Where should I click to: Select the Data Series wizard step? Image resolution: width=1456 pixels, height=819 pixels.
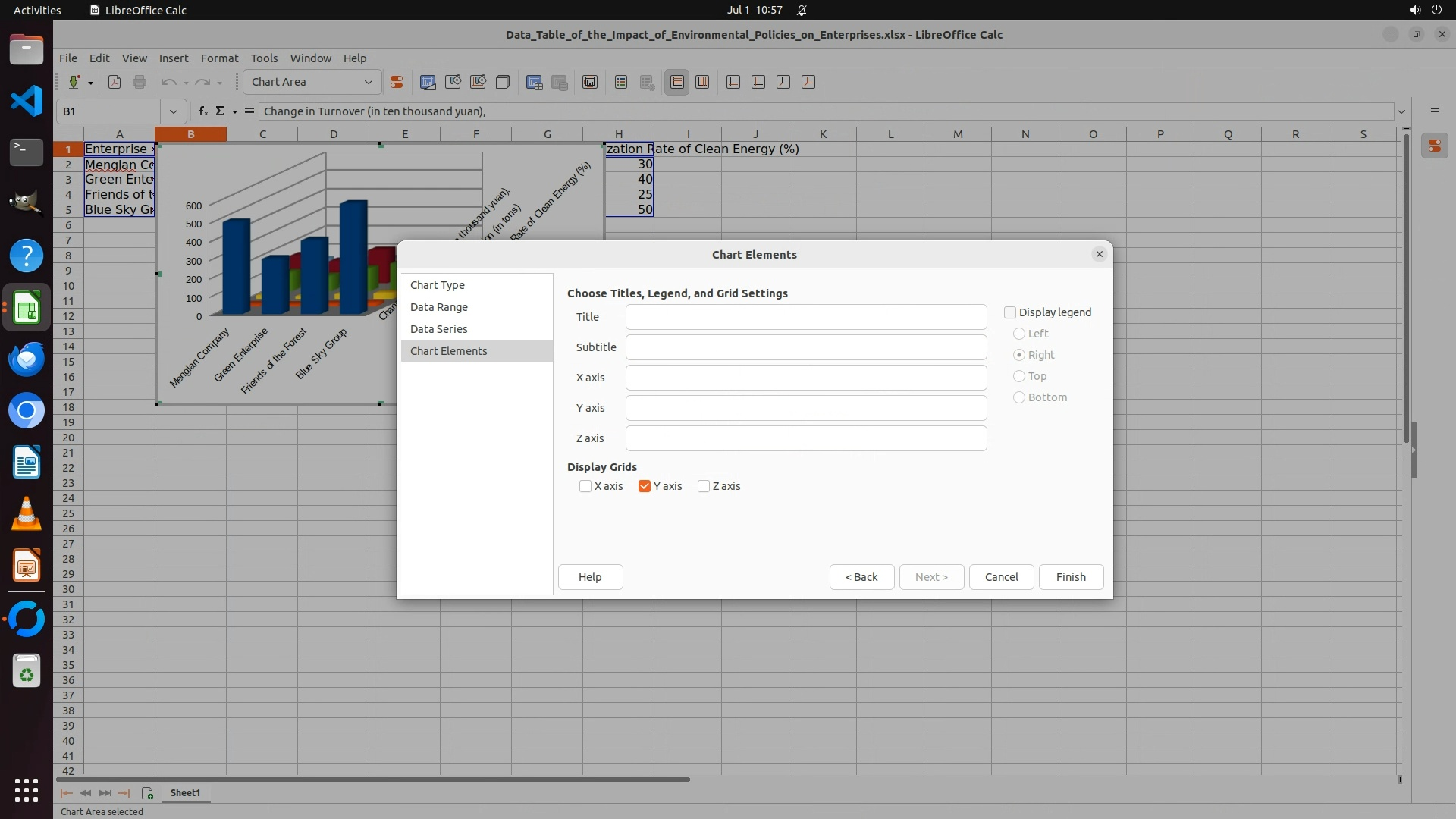pyautogui.click(x=438, y=329)
